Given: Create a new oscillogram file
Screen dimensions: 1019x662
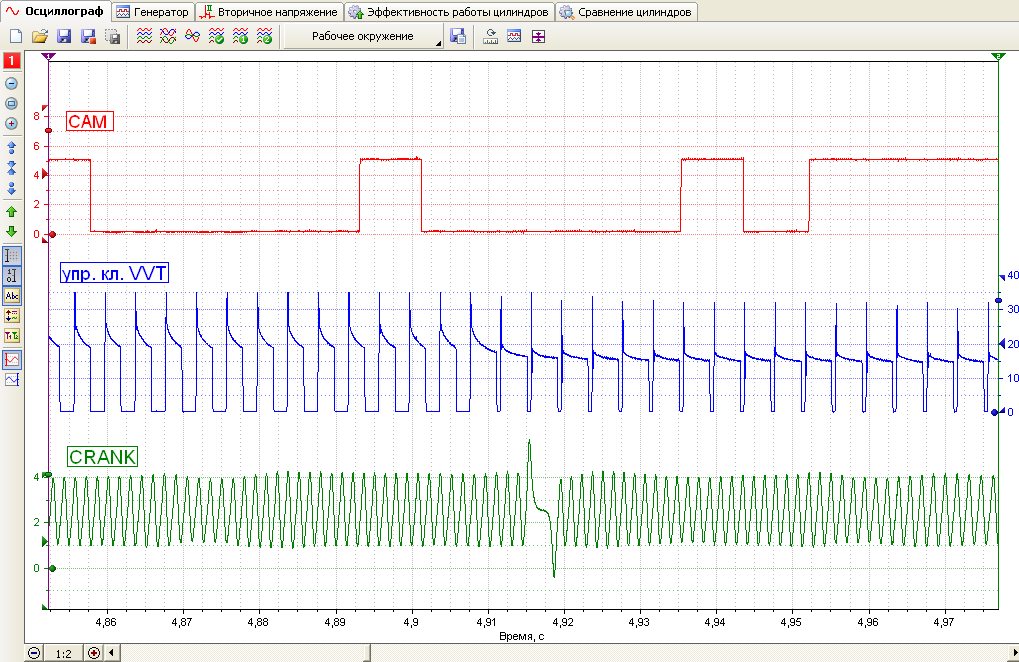Looking at the screenshot, I should (x=16, y=36).
